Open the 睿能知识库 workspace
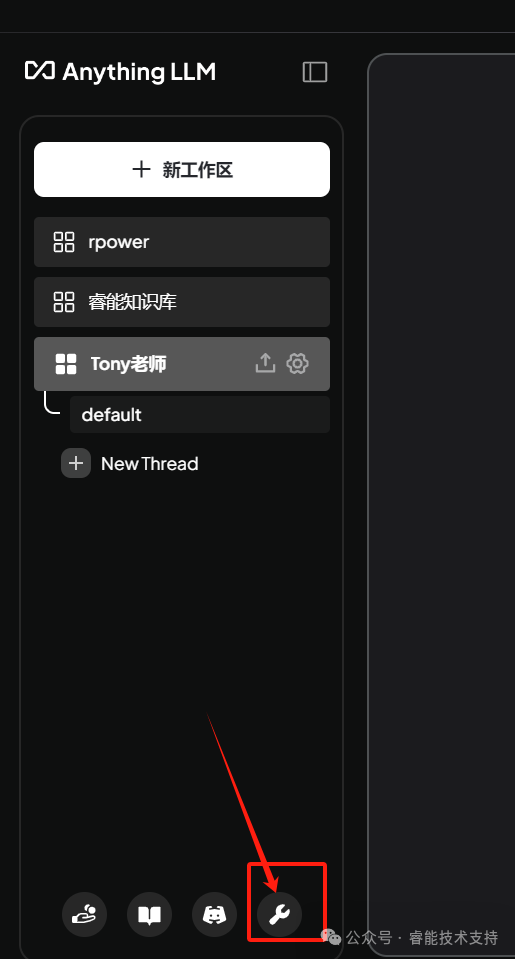This screenshot has width=515, height=959. (182, 302)
